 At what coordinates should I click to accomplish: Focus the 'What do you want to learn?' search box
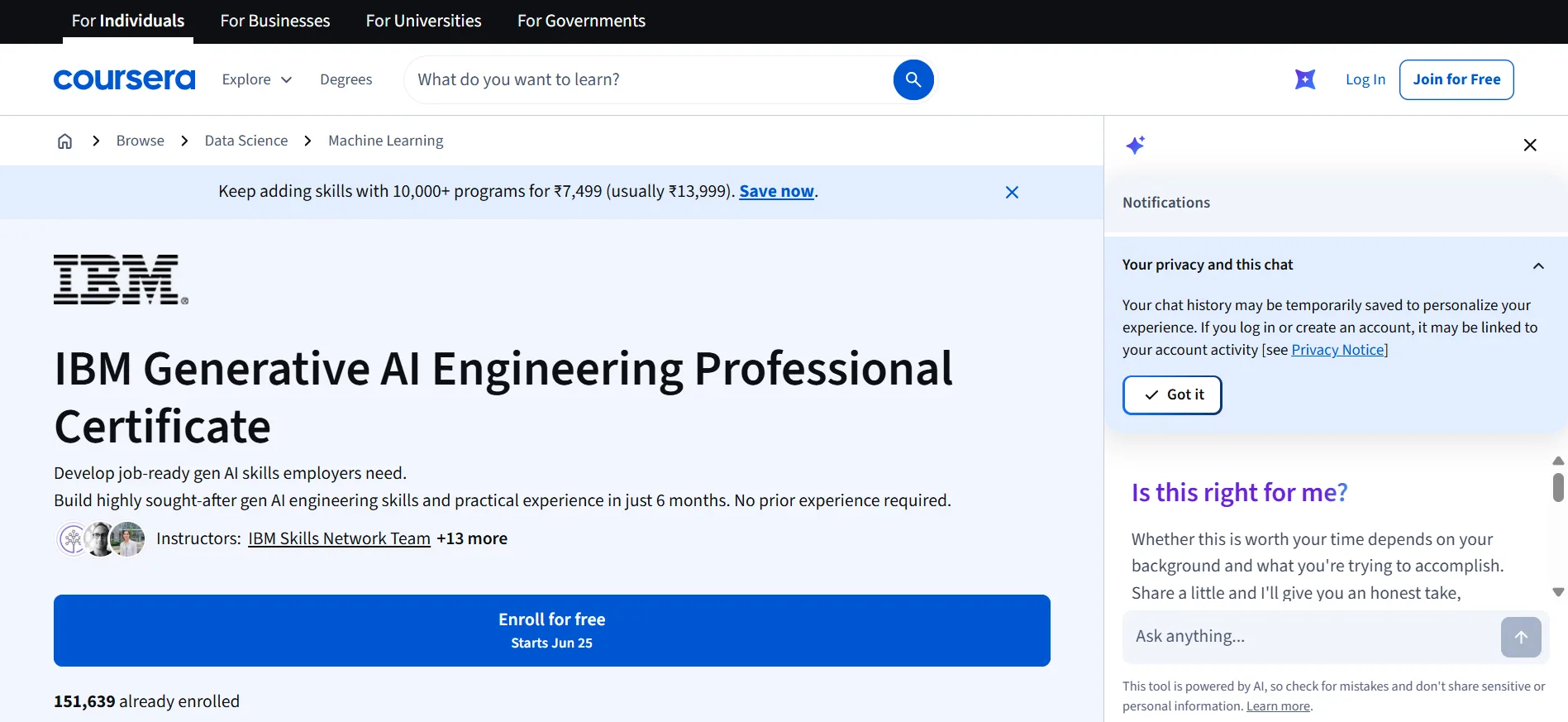pos(649,79)
